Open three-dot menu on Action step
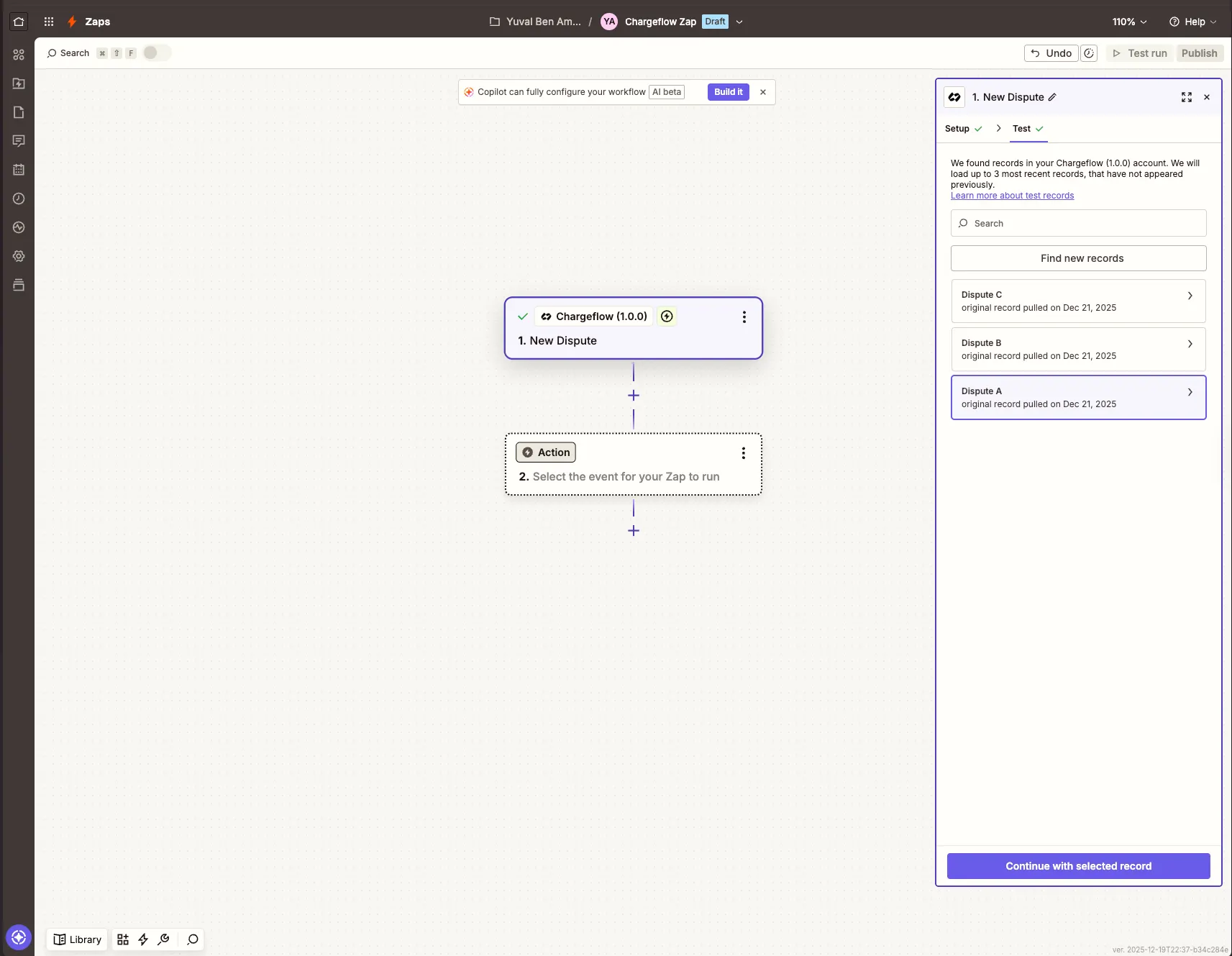 [744, 453]
